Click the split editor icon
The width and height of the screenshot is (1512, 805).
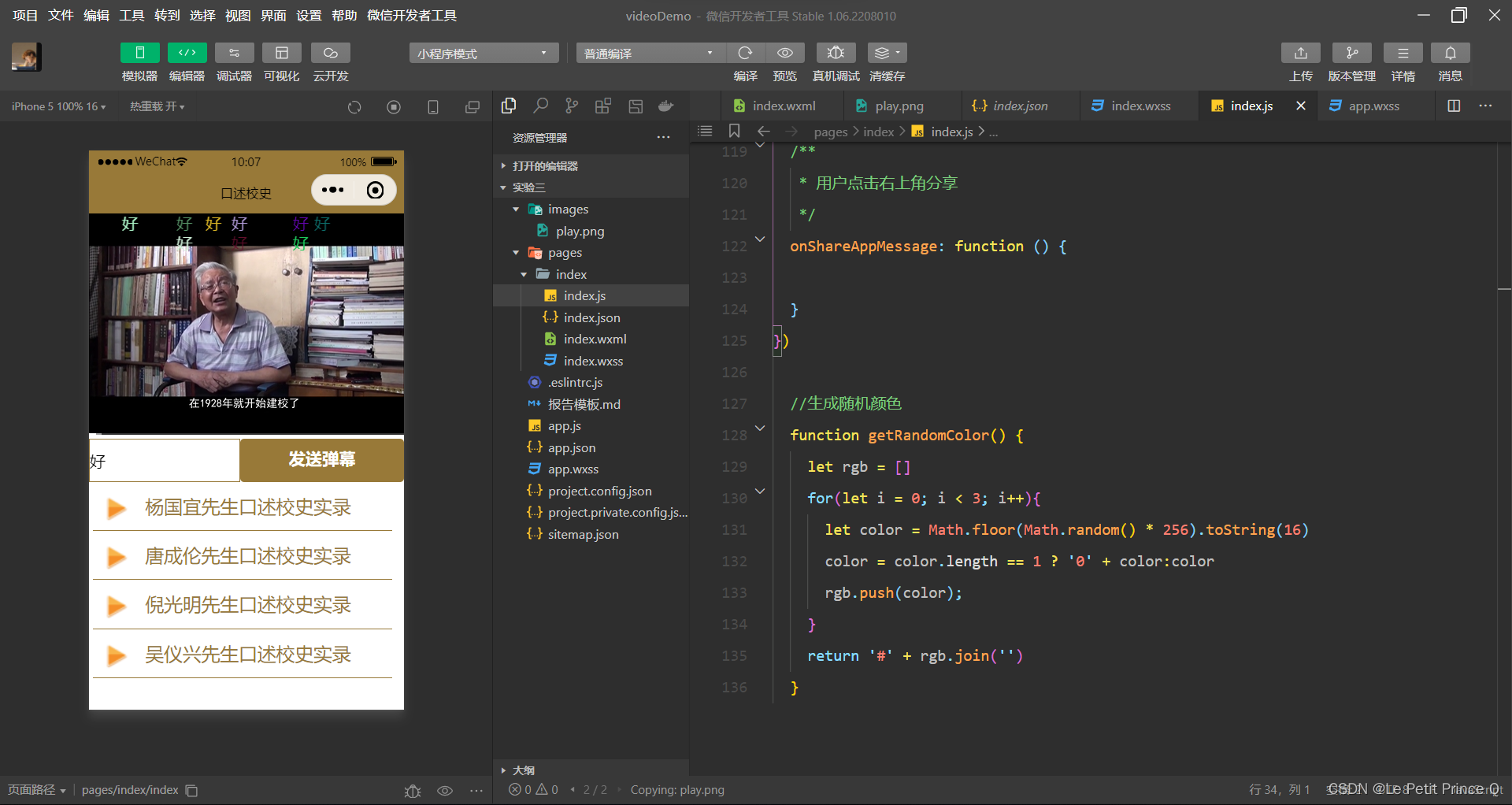point(1454,106)
